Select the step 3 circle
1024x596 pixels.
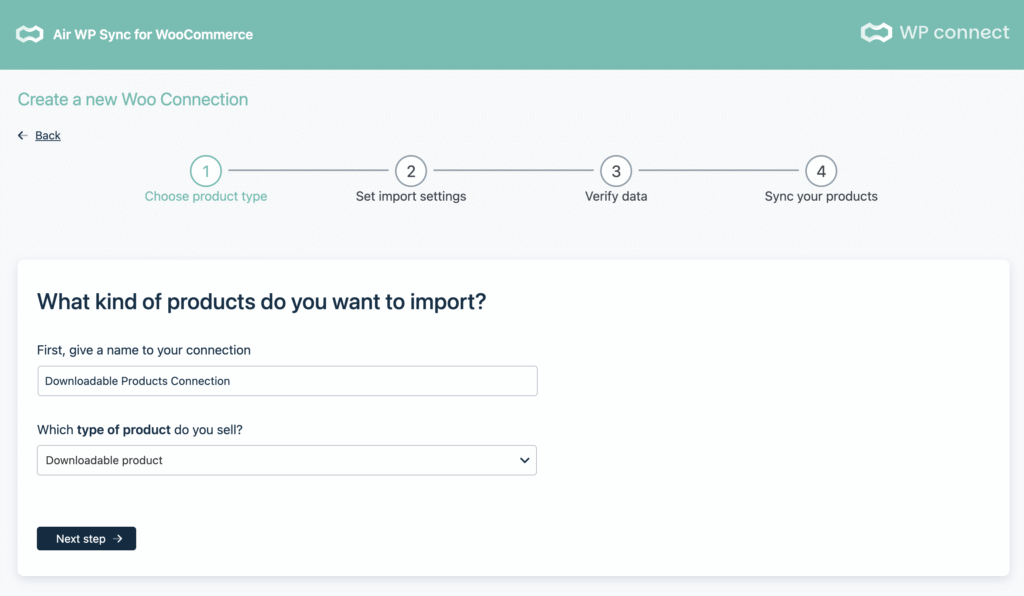click(616, 171)
